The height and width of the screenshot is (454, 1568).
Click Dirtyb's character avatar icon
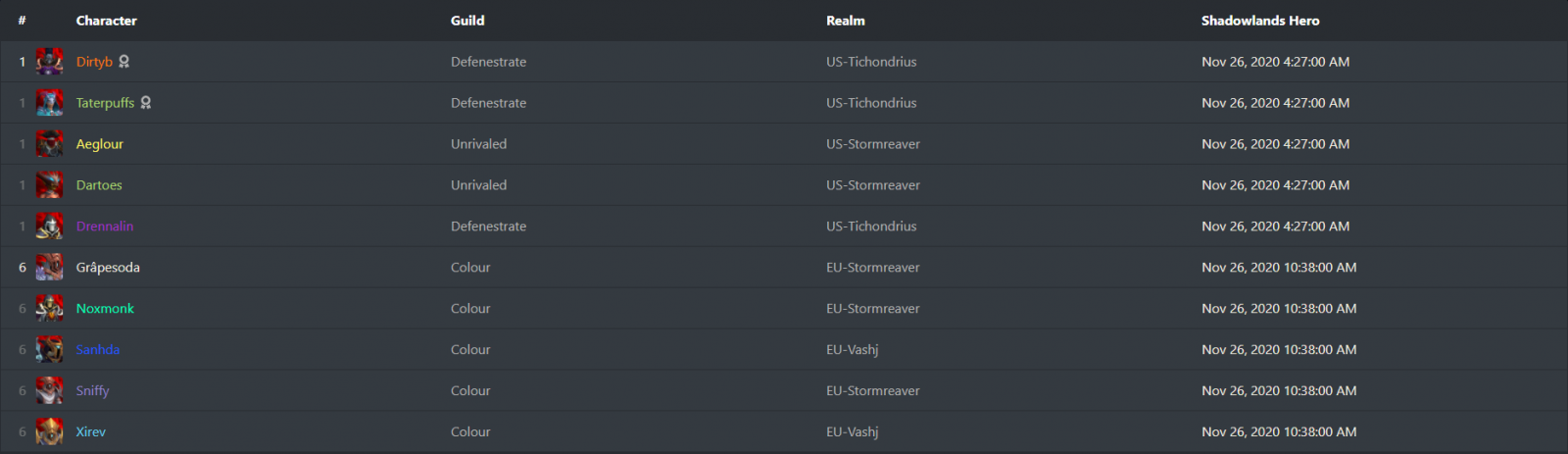[x=49, y=62]
